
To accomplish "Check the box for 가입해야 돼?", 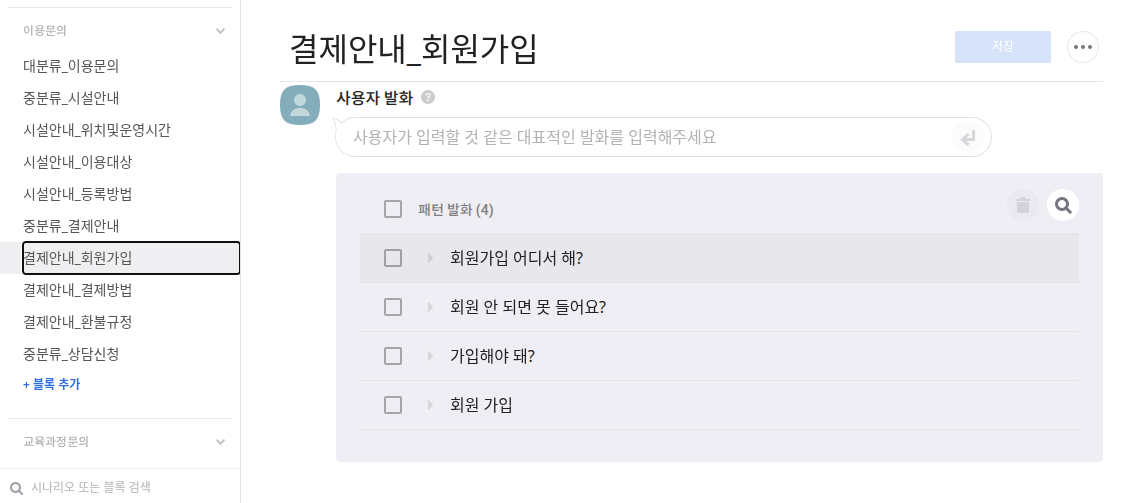I will coord(393,356).
